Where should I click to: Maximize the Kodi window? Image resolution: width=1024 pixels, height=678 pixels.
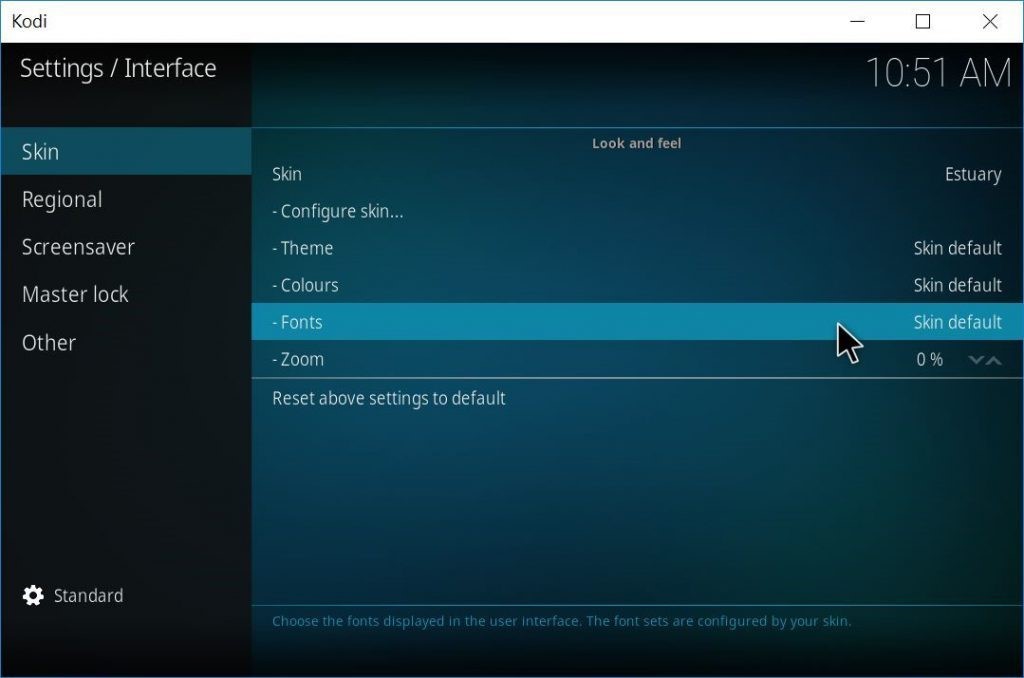pyautogui.click(x=923, y=22)
